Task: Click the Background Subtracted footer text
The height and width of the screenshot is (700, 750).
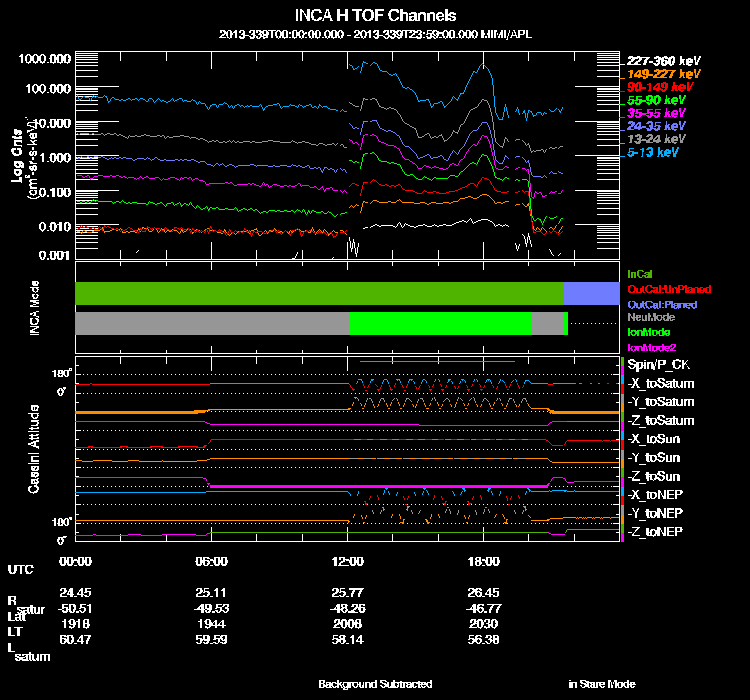Action: click(x=375, y=684)
